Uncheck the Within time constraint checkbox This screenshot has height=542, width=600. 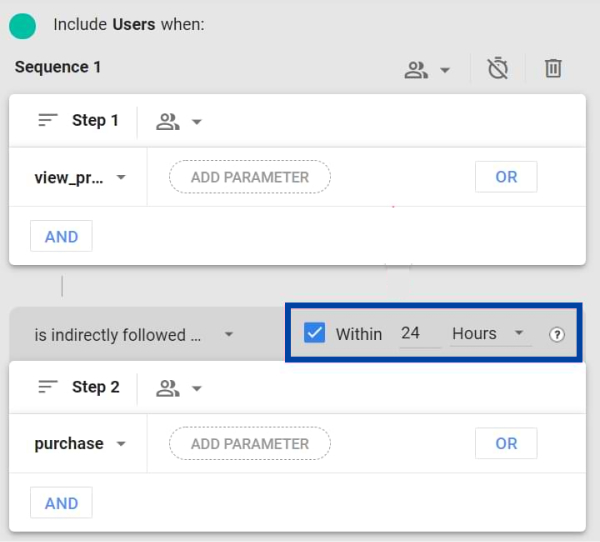tap(315, 333)
